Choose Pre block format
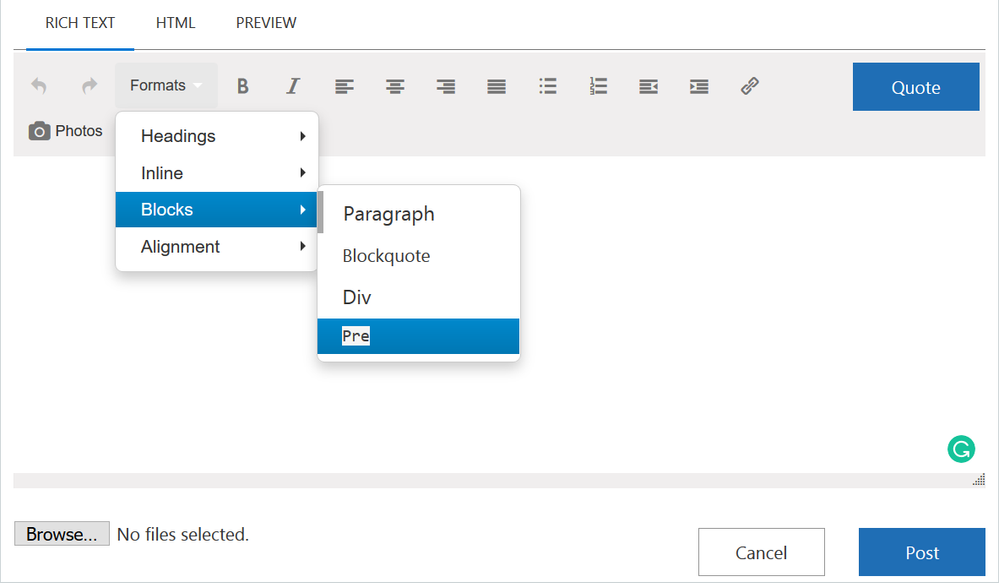This screenshot has height=583, width=999. 419,336
